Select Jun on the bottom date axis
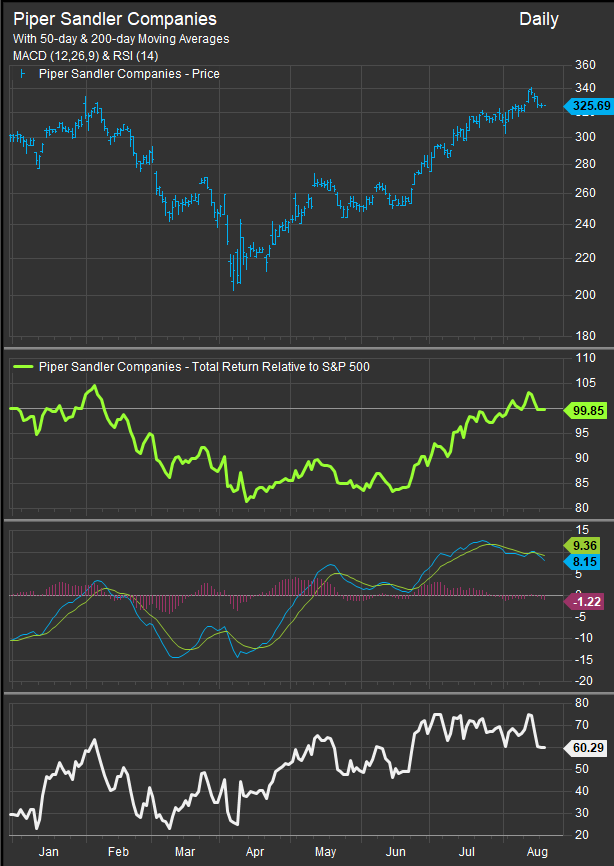Image resolution: width=614 pixels, height=866 pixels. pos(396,851)
